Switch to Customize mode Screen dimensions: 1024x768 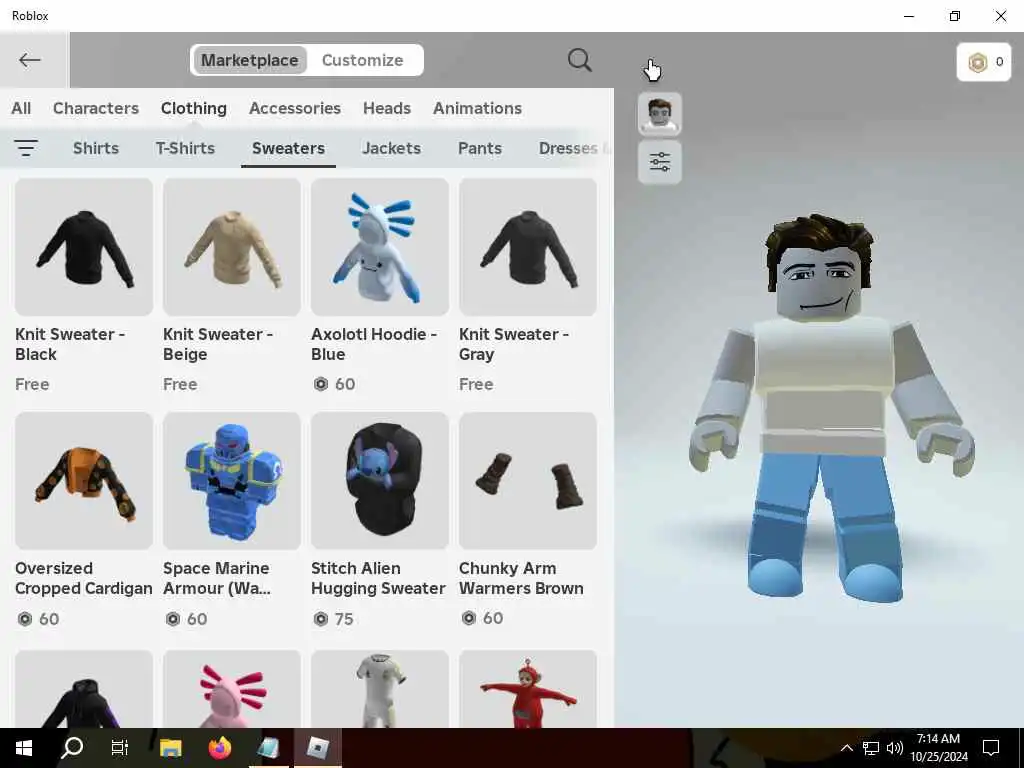coord(362,60)
